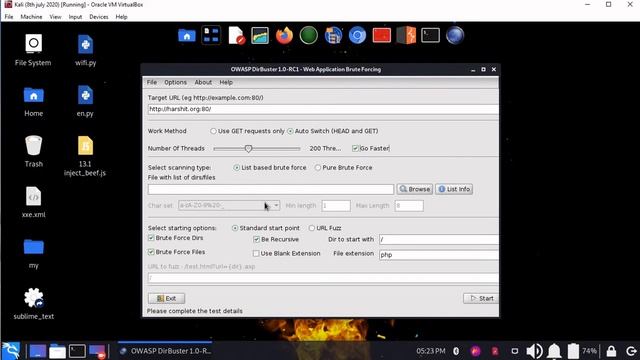This screenshot has height=360, width=640.
Task: Open the workspace switcher icon in the dock
Action: pyautogui.click(x=211, y=36)
